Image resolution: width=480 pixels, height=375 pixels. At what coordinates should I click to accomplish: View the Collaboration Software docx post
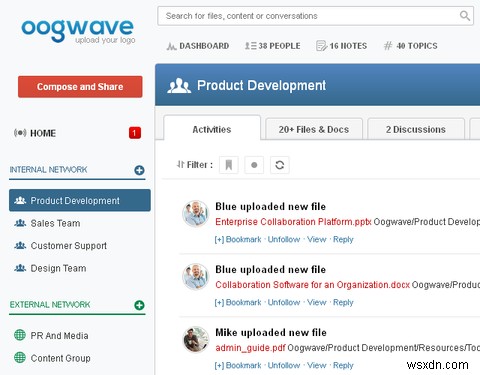coord(316,302)
